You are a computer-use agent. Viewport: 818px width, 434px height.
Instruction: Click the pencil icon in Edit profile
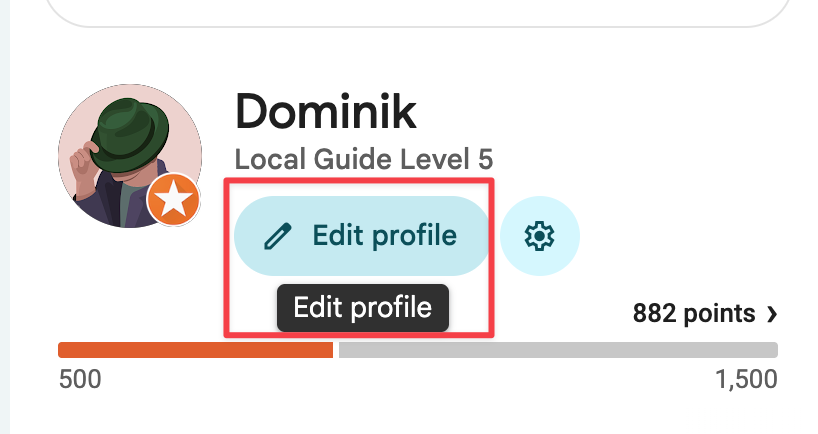tap(277, 236)
